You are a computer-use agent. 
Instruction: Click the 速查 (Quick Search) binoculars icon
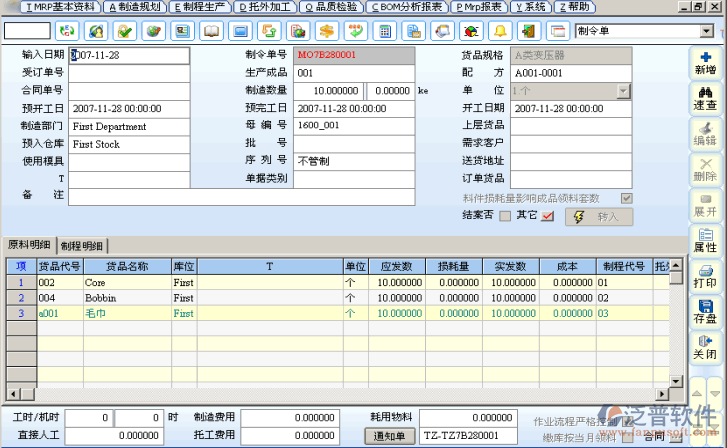(705, 98)
